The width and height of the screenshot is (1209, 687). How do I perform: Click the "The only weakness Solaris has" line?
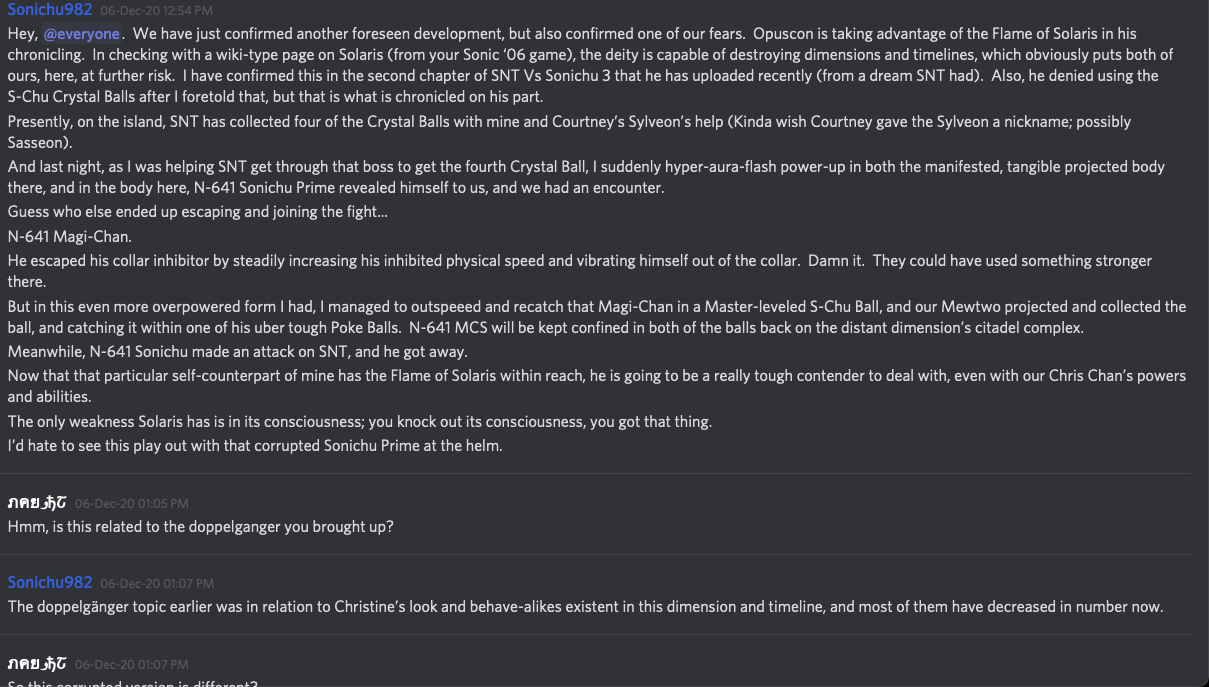coord(359,422)
